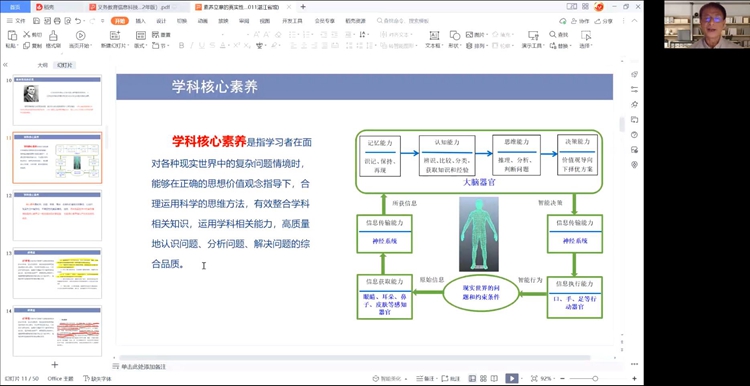
Task: Toggle Italic formatting
Action: (x=191, y=45)
